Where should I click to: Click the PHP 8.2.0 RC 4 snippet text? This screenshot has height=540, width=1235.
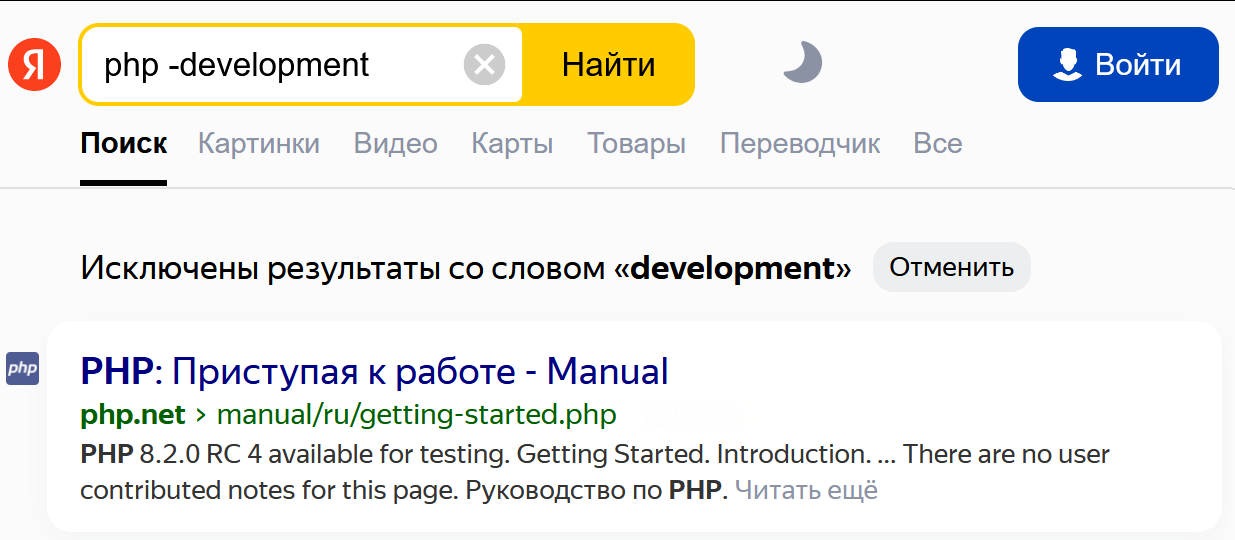(x=595, y=473)
